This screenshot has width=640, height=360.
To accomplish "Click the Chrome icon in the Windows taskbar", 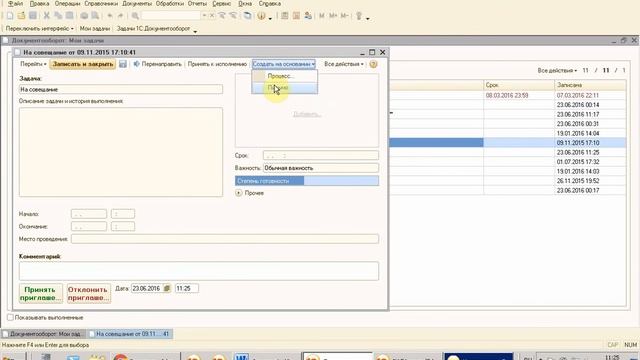I will [120, 357].
